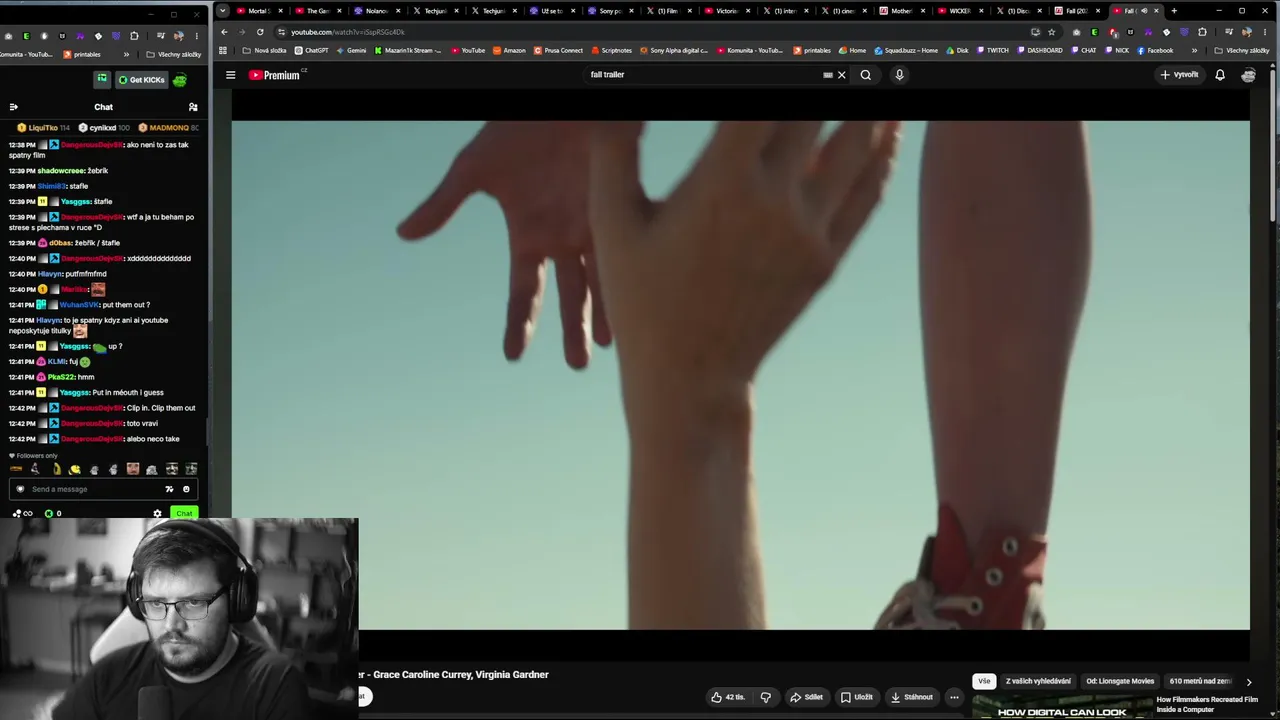Select 'Z vašich vyhledávání' filter chip

point(1038,681)
